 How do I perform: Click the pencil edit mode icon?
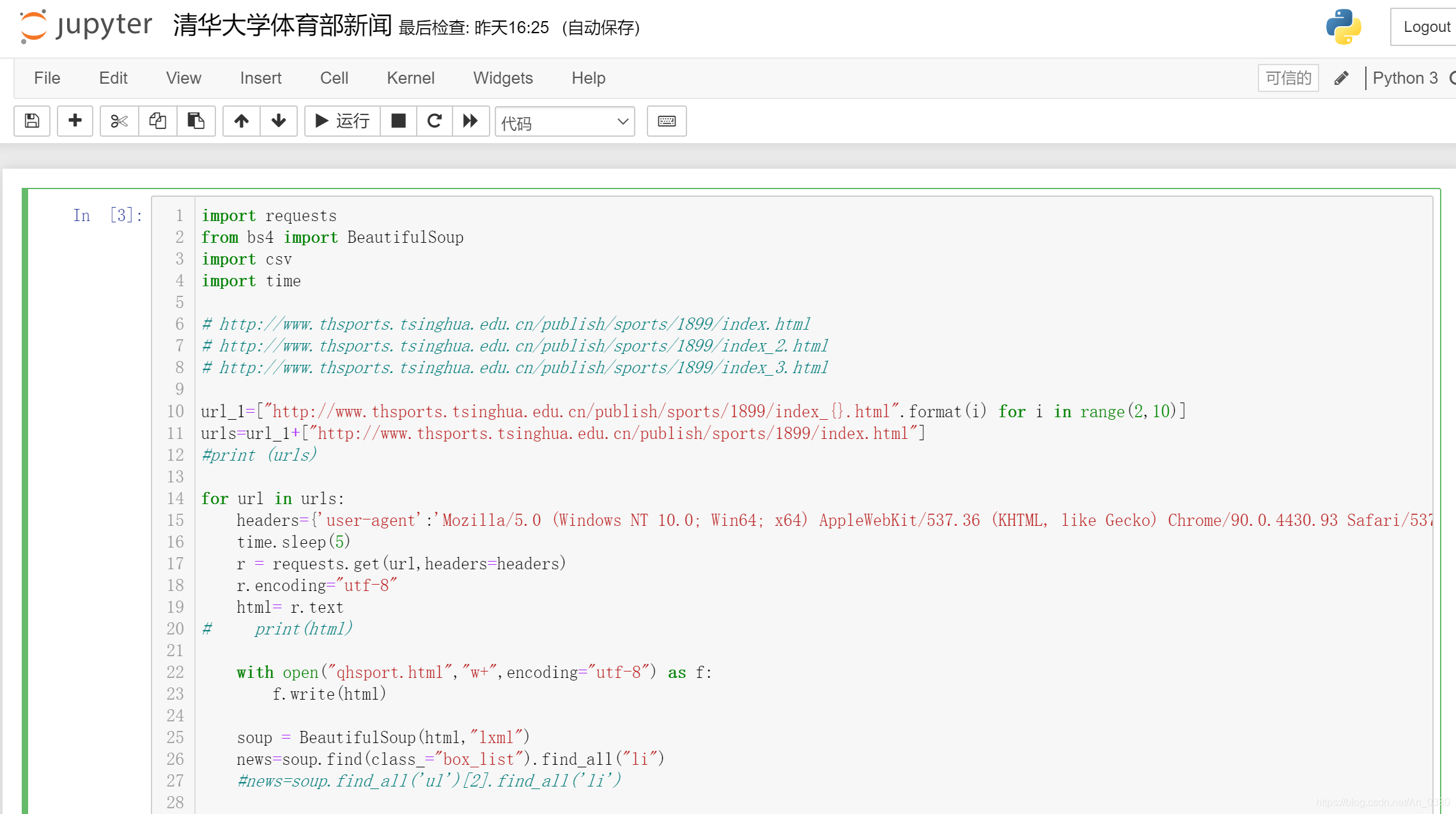[1342, 78]
